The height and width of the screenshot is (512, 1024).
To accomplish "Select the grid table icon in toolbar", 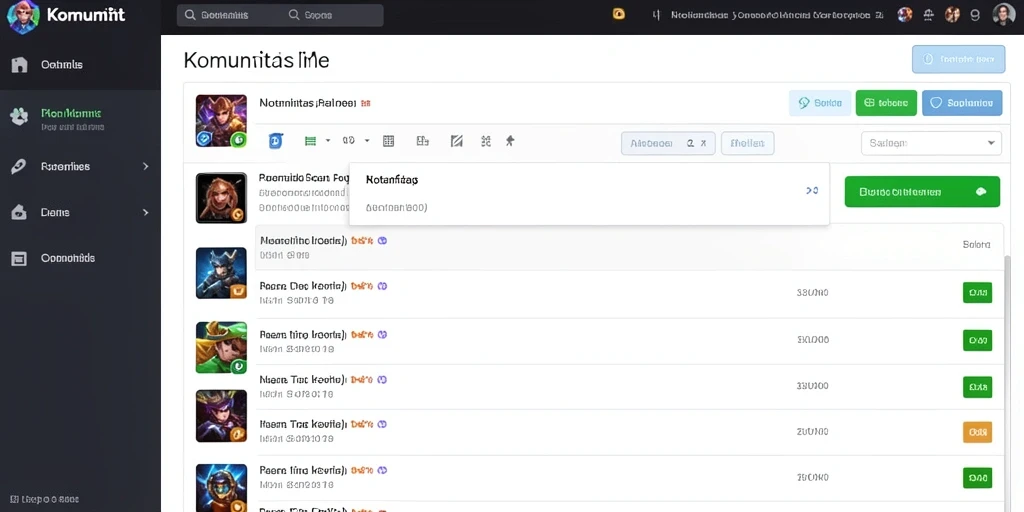I will point(389,140).
